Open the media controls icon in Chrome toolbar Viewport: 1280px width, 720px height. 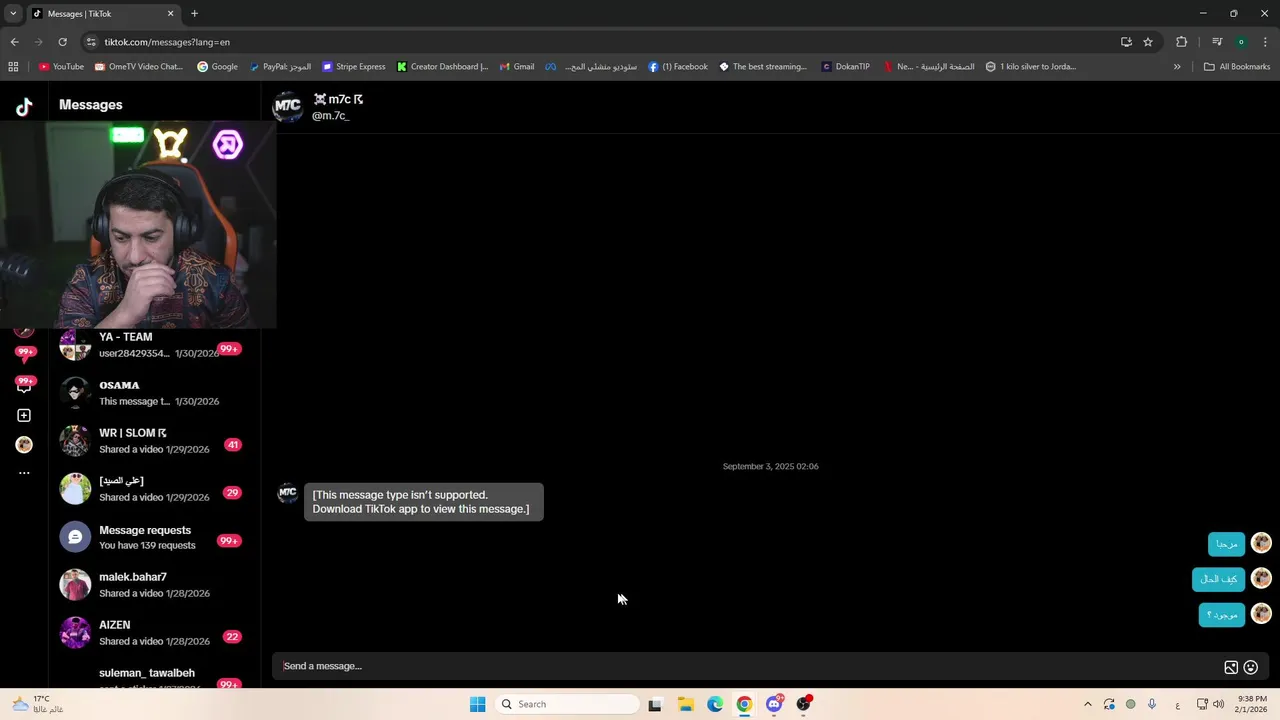(1217, 42)
